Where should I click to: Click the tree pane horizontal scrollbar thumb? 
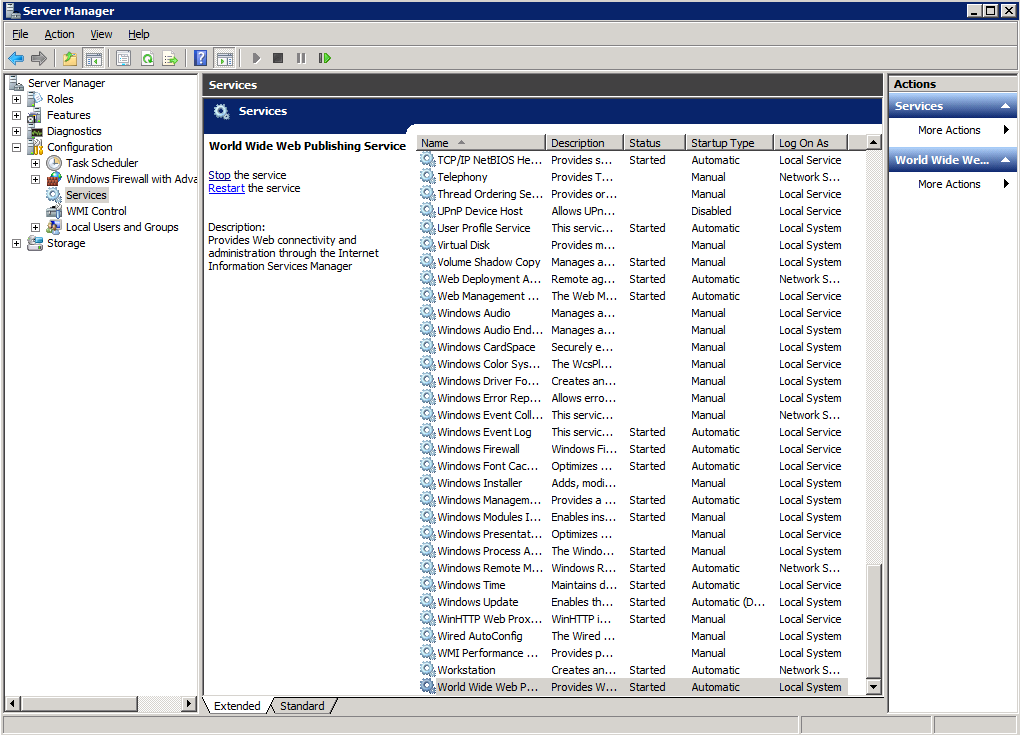click(x=79, y=703)
